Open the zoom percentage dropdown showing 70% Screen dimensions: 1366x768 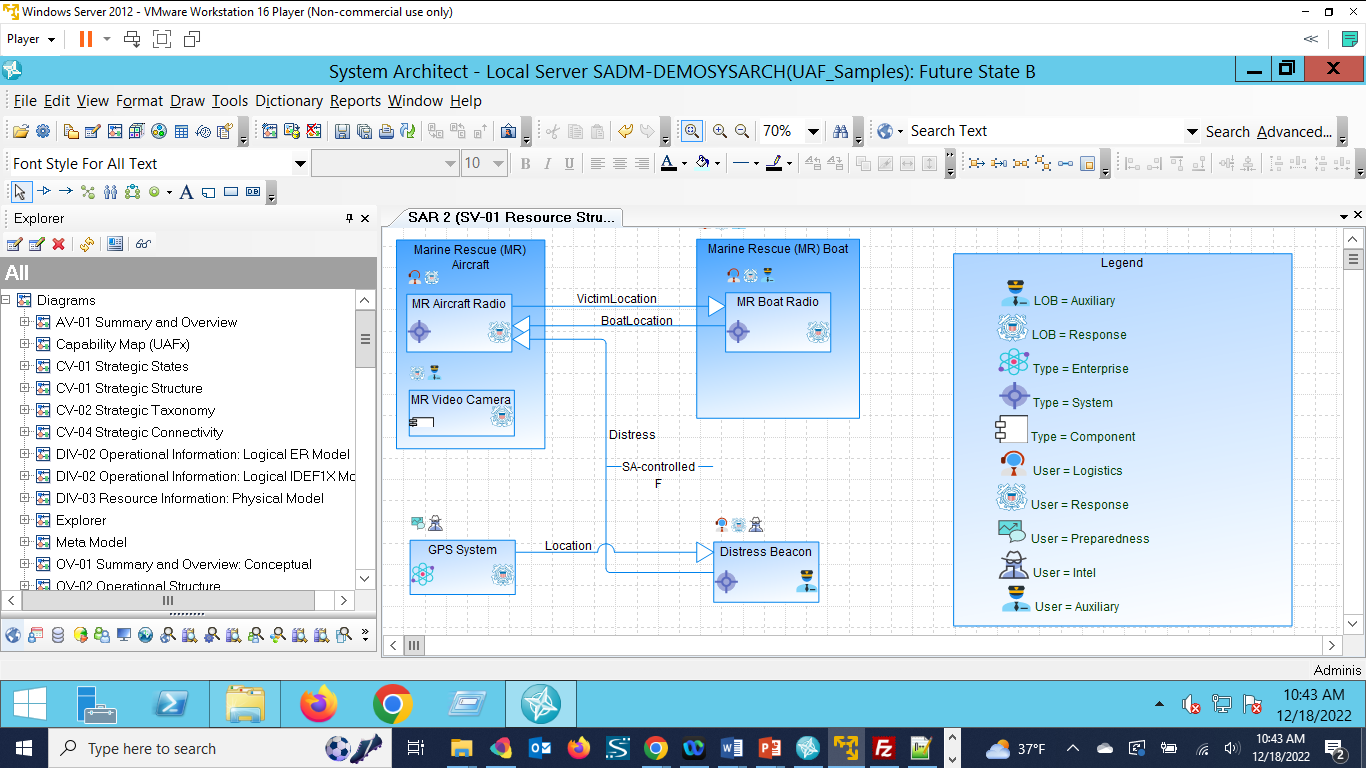click(814, 131)
